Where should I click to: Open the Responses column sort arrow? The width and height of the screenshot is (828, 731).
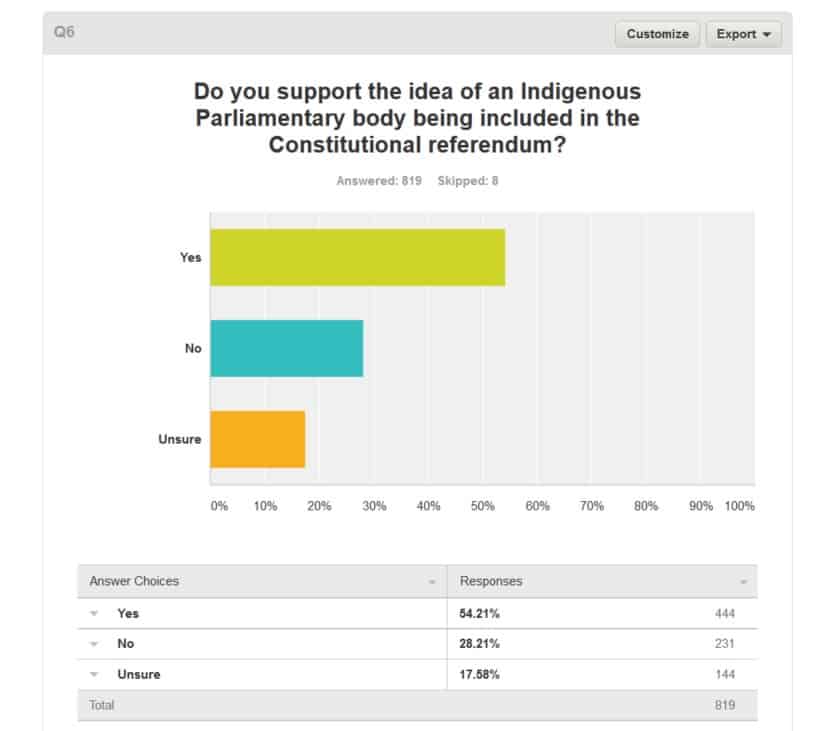pyautogui.click(x=743, y=582)
